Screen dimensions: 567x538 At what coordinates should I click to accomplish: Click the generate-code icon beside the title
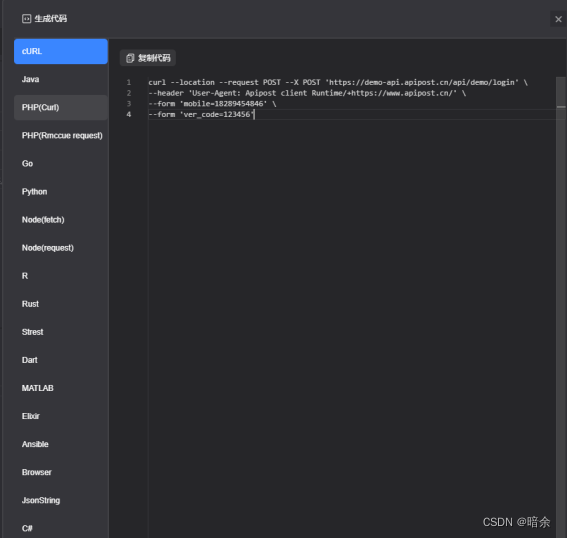pos(26,19)
